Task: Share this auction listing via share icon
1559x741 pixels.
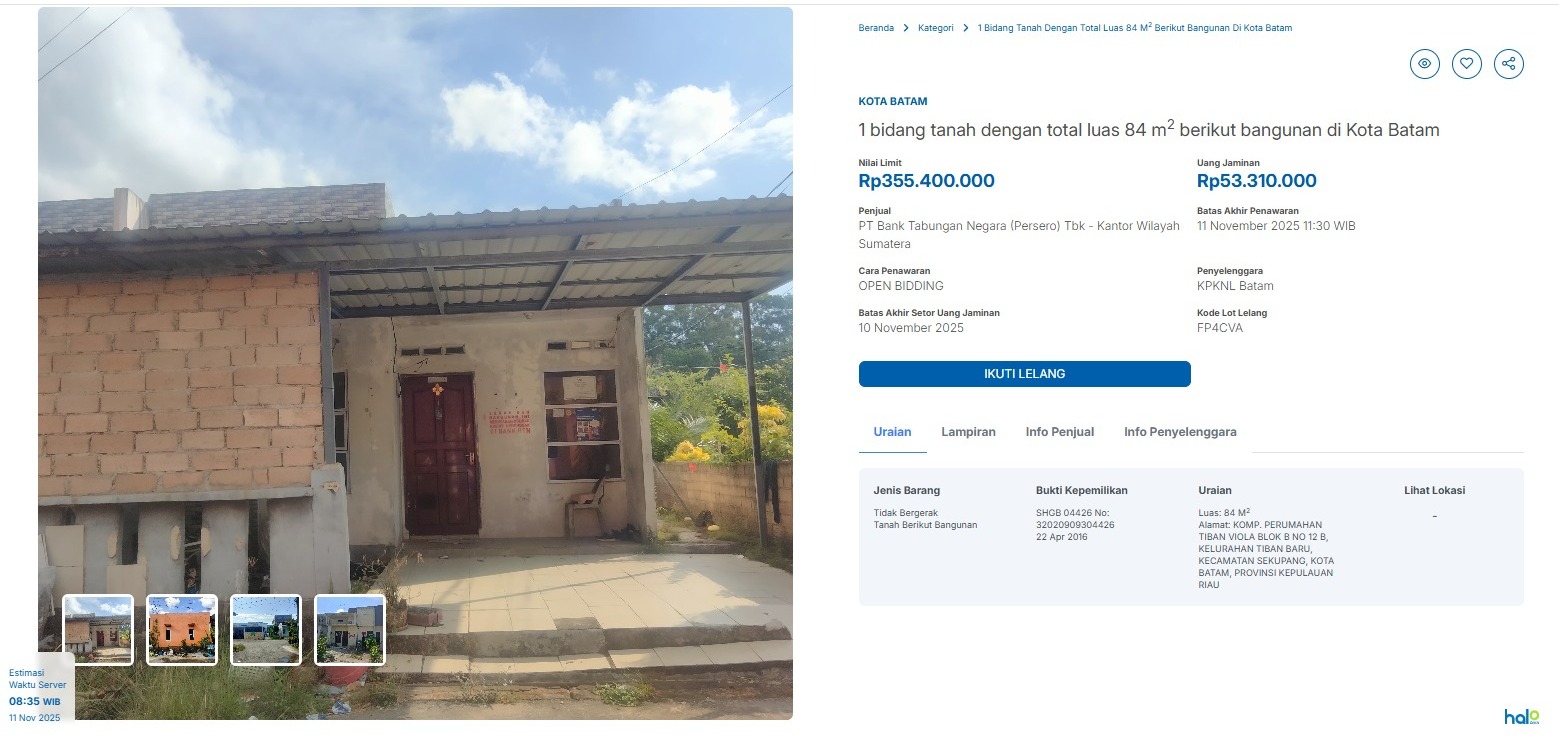Action: 1508,64
